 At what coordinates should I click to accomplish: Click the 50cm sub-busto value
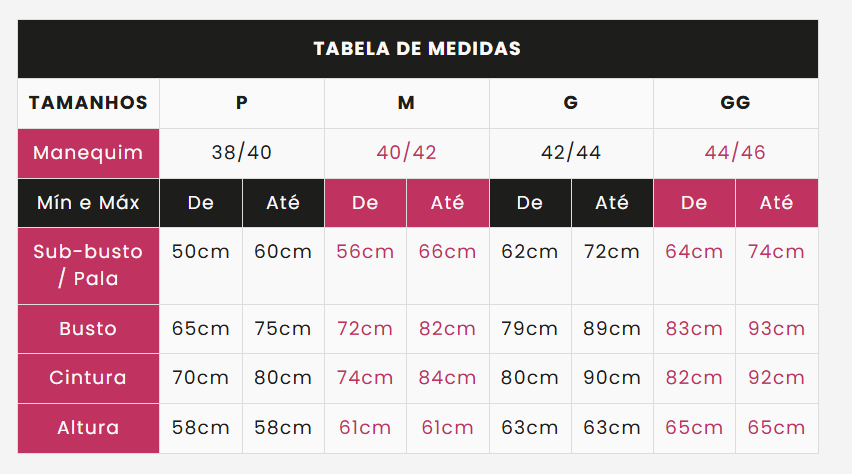[x=201, y=252]
